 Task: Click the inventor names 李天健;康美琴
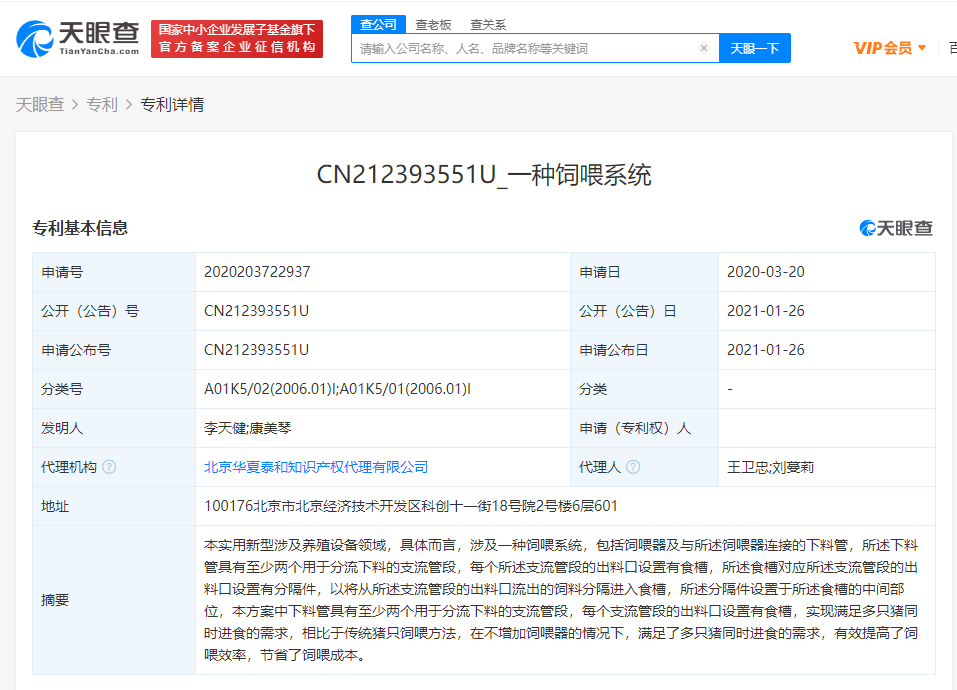point(250,428)
